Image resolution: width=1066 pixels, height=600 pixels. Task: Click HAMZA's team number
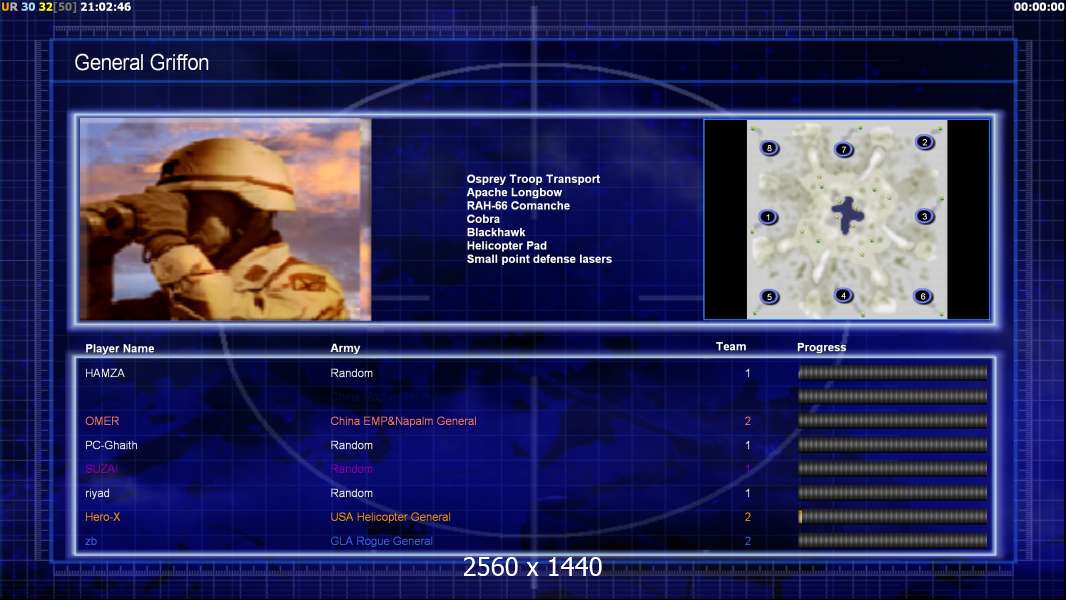pos(748,373)
